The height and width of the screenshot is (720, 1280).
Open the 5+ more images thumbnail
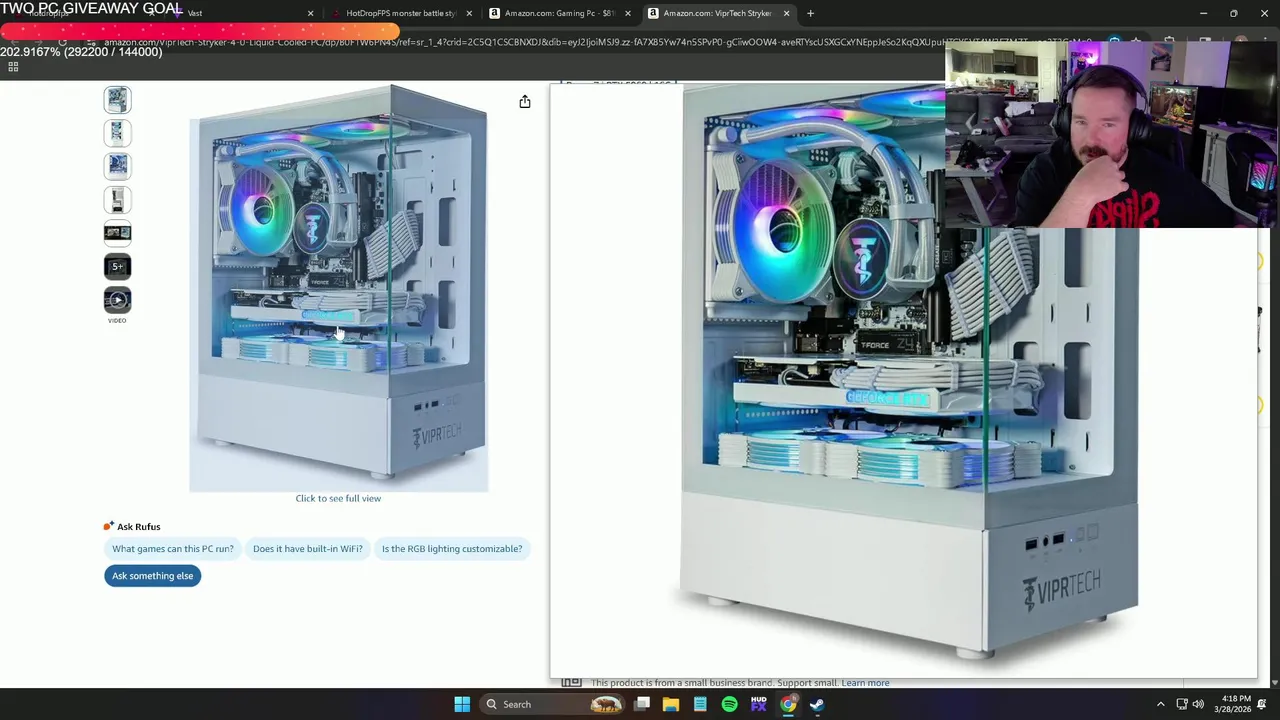(117, 266)
